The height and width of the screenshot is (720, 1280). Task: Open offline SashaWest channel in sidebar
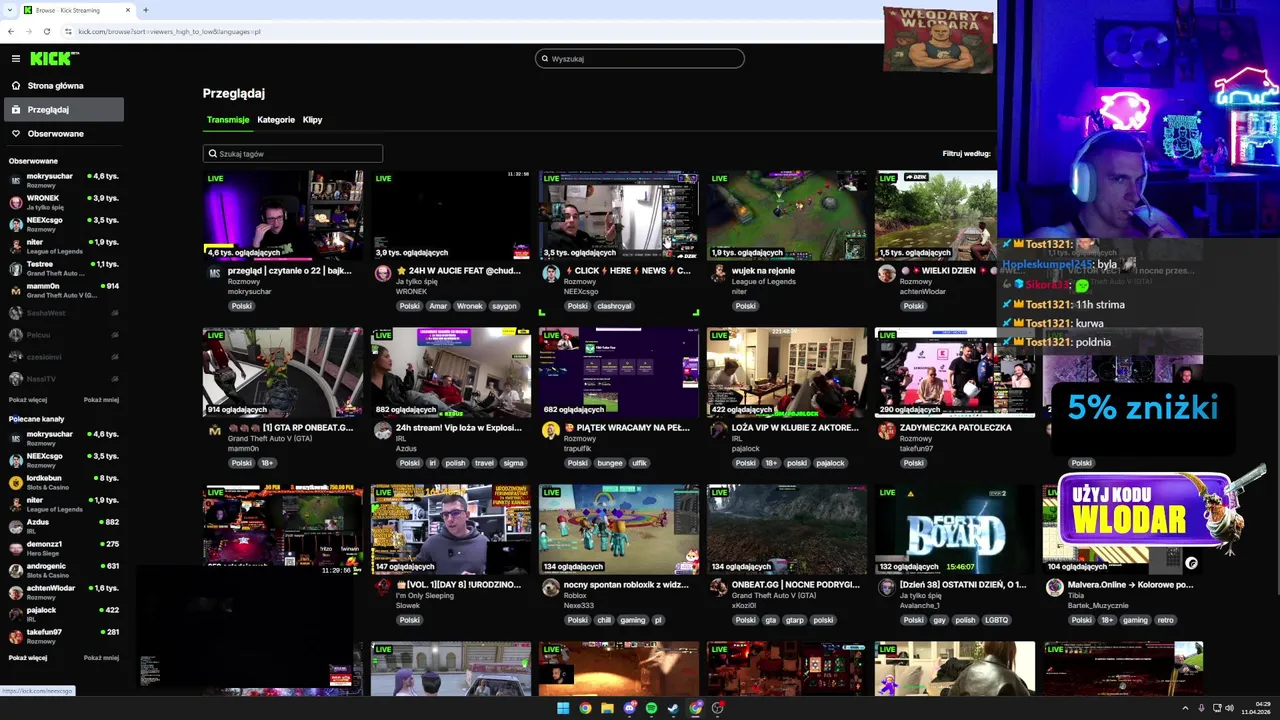coord(64,313)
